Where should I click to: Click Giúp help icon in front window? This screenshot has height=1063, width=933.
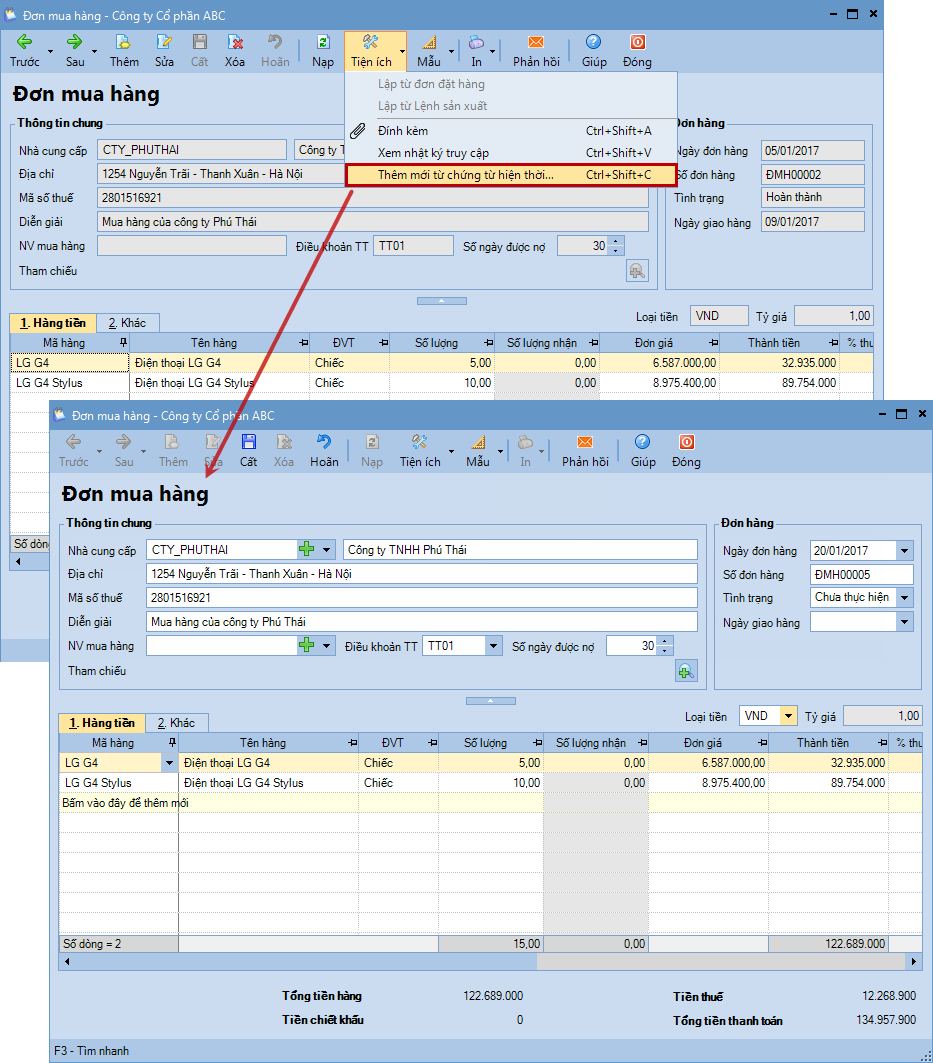click(x=643, y=449)
